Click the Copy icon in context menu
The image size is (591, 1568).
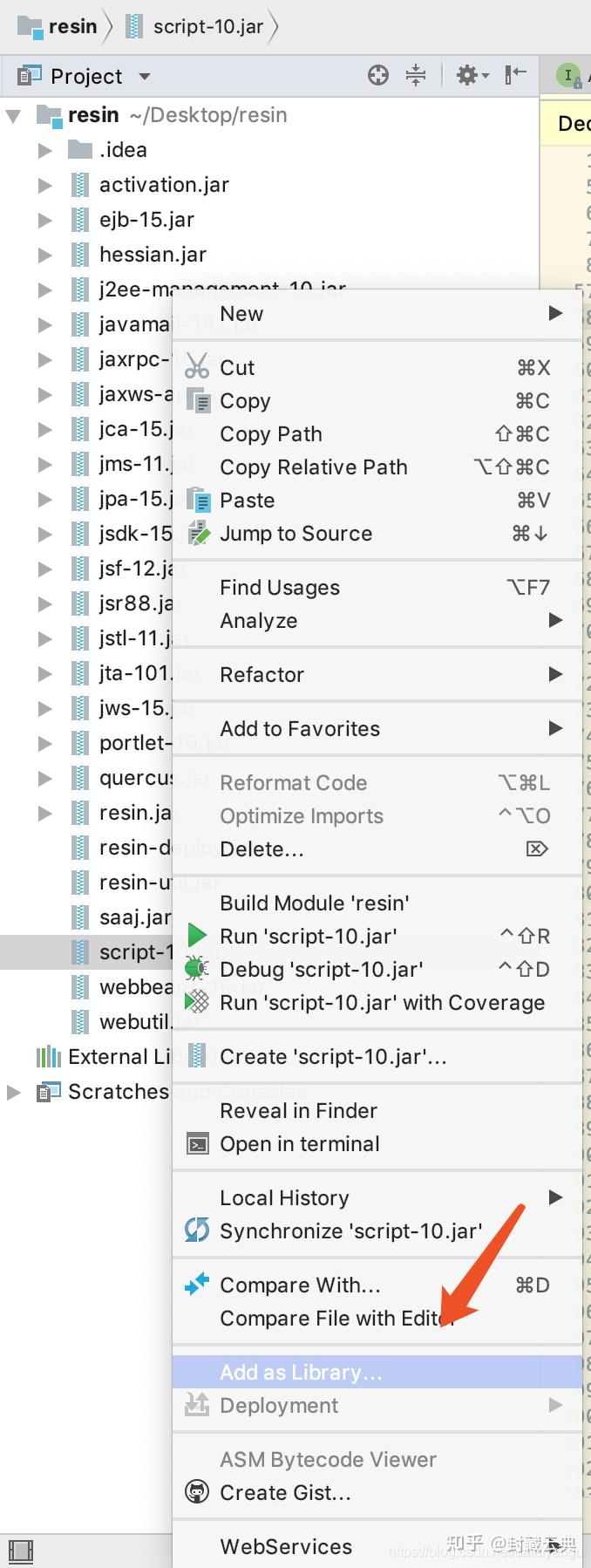tap(197, 400)
